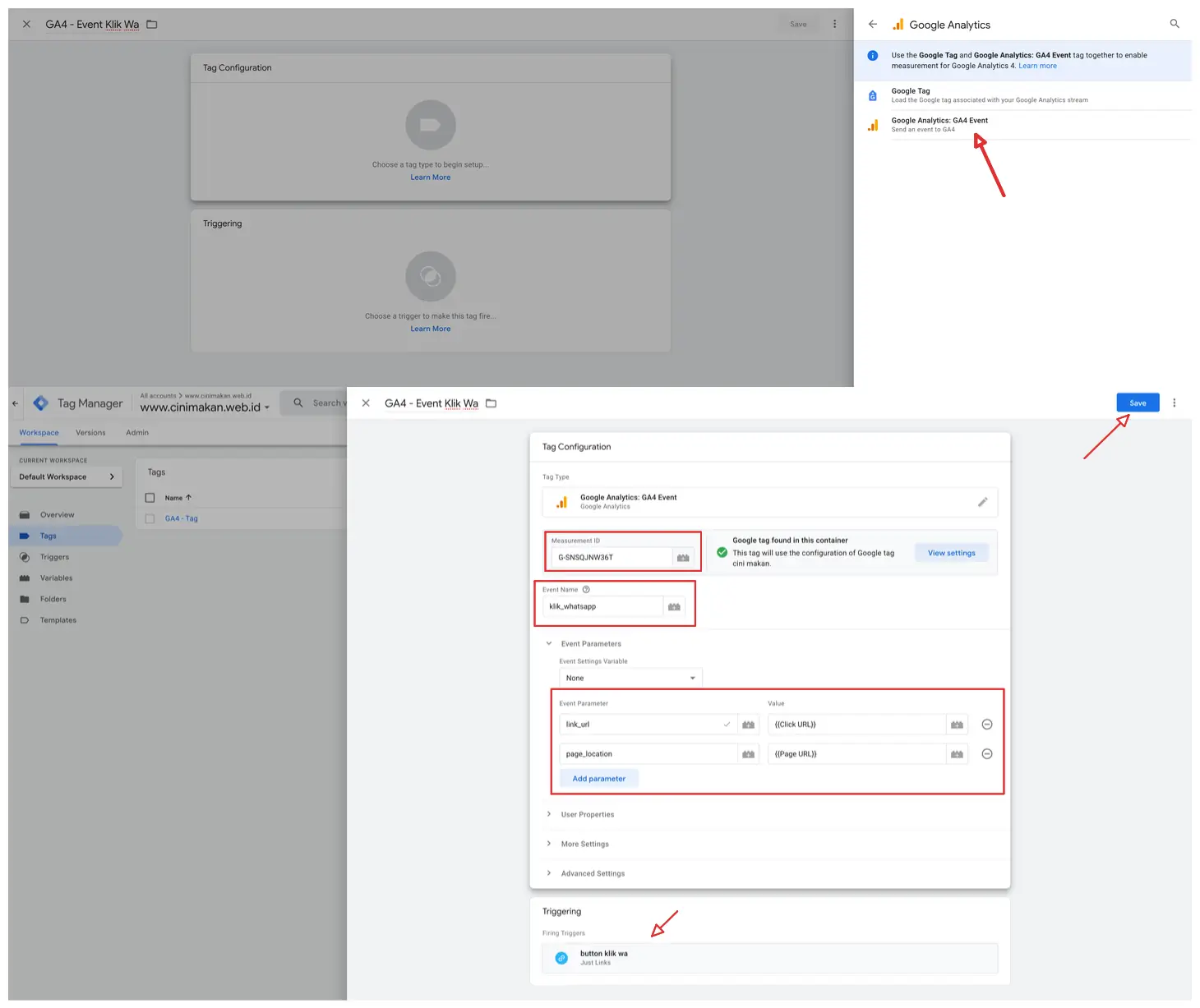Image resolution: width=1200 pixels, height=1008 pixels.
Task: Sort the Tags table by Name
Action: (x=178, y=498)
